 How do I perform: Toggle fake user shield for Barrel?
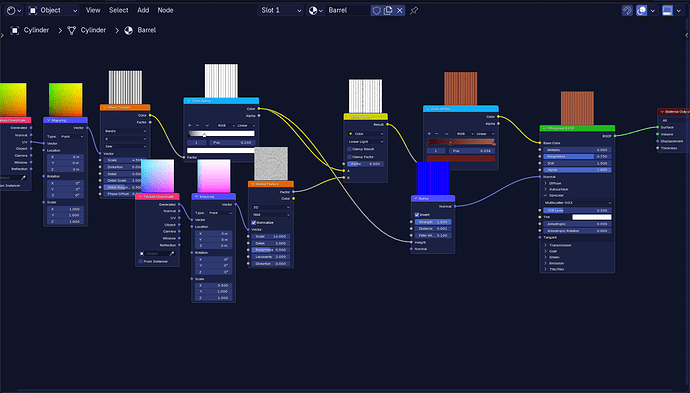376,10
